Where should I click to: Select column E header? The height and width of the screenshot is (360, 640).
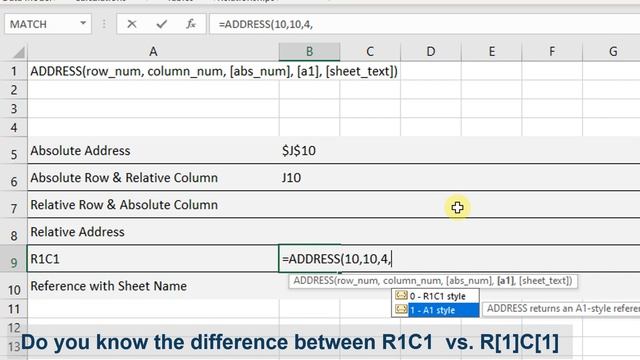[491, 51]
